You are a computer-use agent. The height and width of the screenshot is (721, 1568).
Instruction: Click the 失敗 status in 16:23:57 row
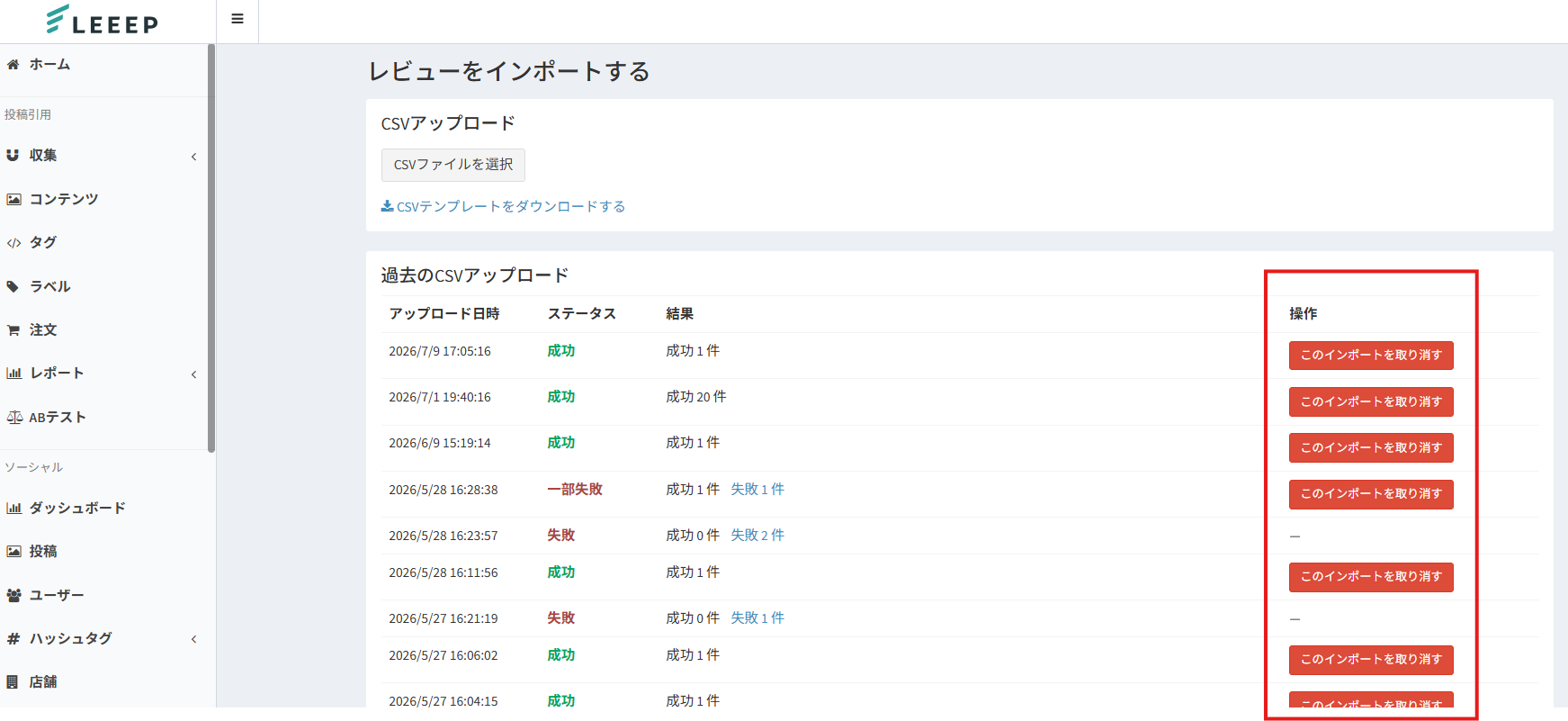click(x=561, y=535)
